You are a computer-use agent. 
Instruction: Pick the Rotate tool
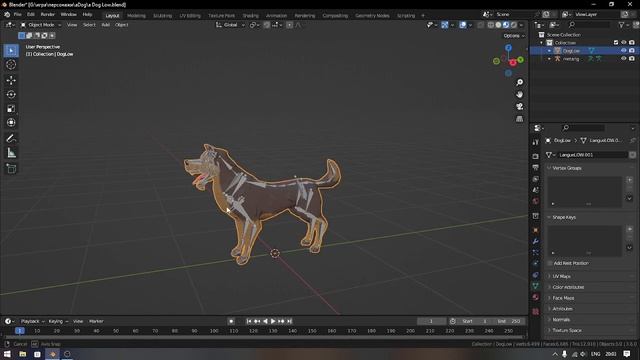coord(11,94)
